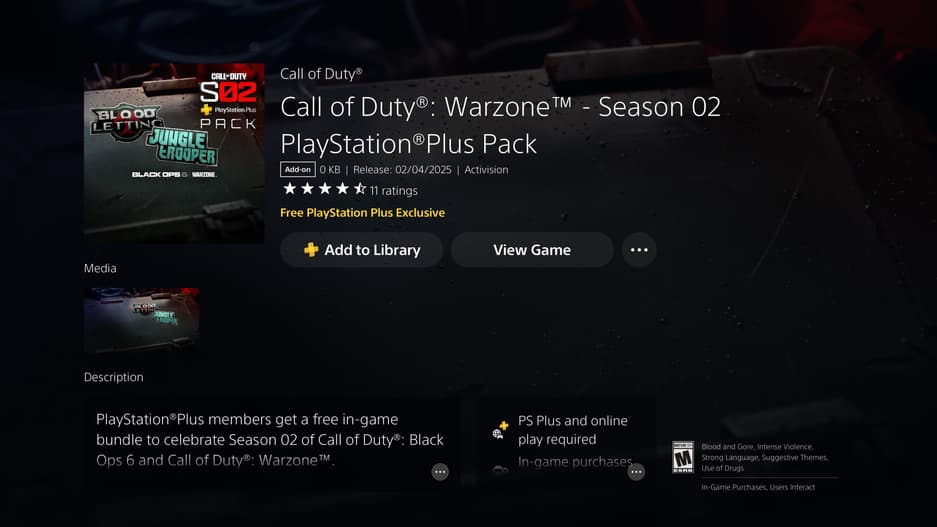Click the In-game purchases icon

[500, 469]
